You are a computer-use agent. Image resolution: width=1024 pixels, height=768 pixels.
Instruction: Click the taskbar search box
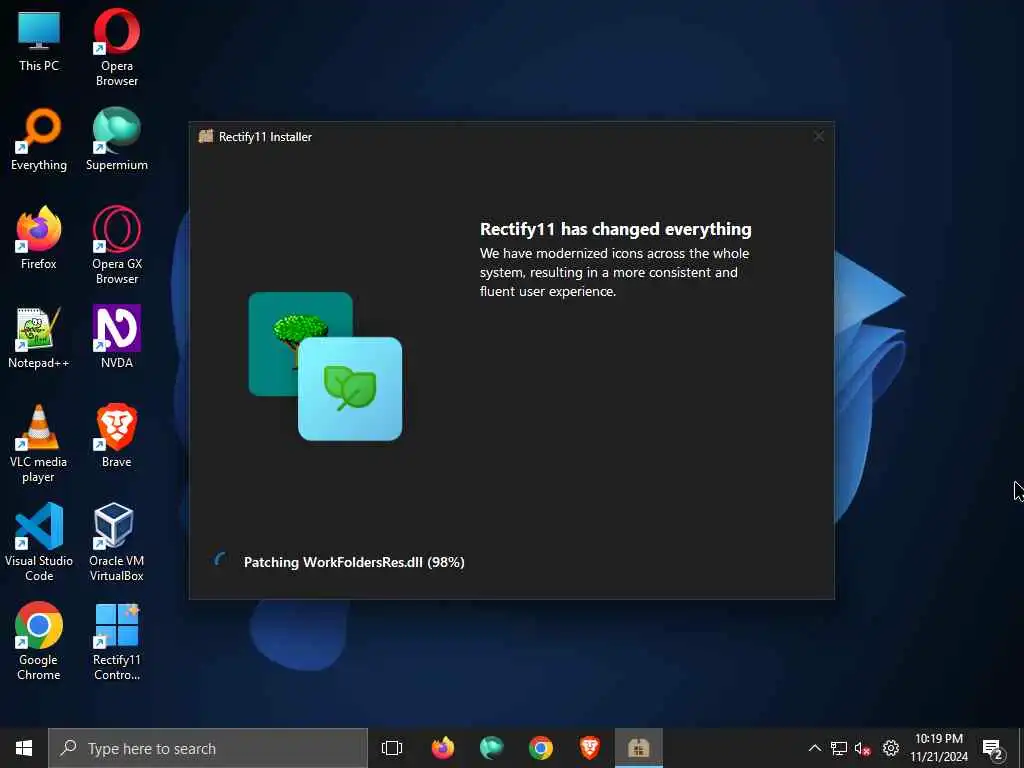208,748
